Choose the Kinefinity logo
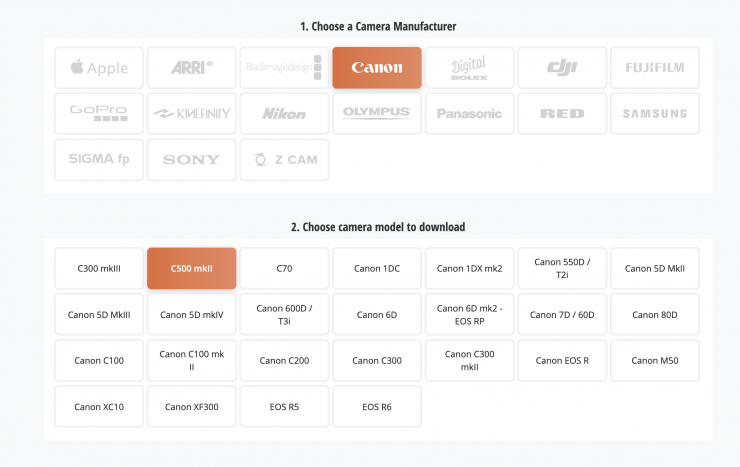This screenshot has height=467, width=740. click(x=191, y=114)
